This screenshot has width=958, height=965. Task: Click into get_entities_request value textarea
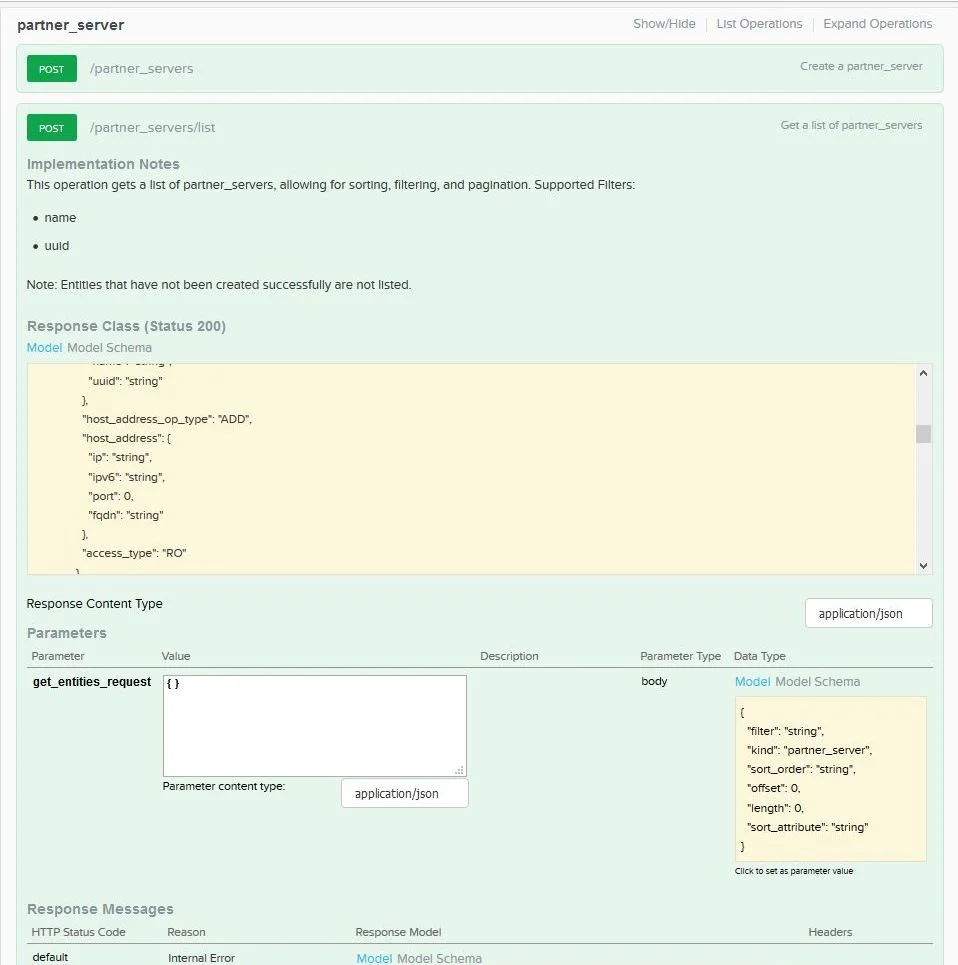click(x=314, y=726)
